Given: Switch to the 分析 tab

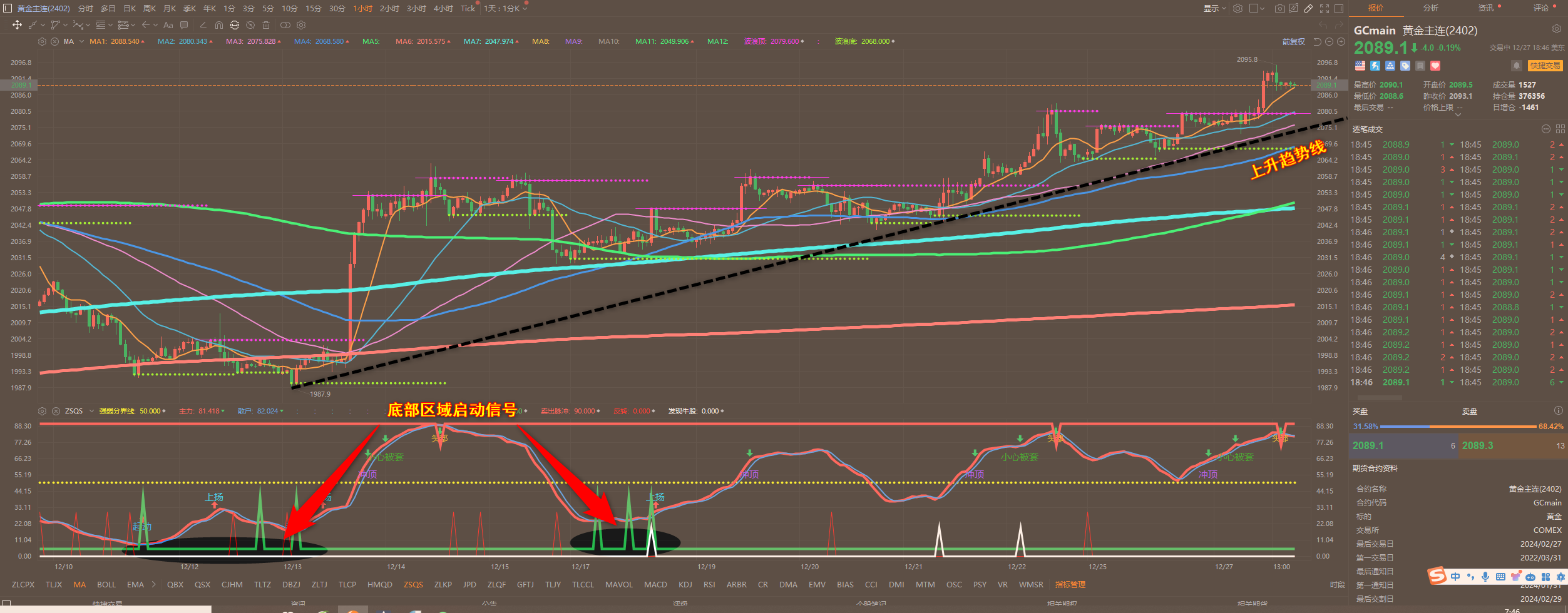Looking at the screenshot, I should point(1430,8).
